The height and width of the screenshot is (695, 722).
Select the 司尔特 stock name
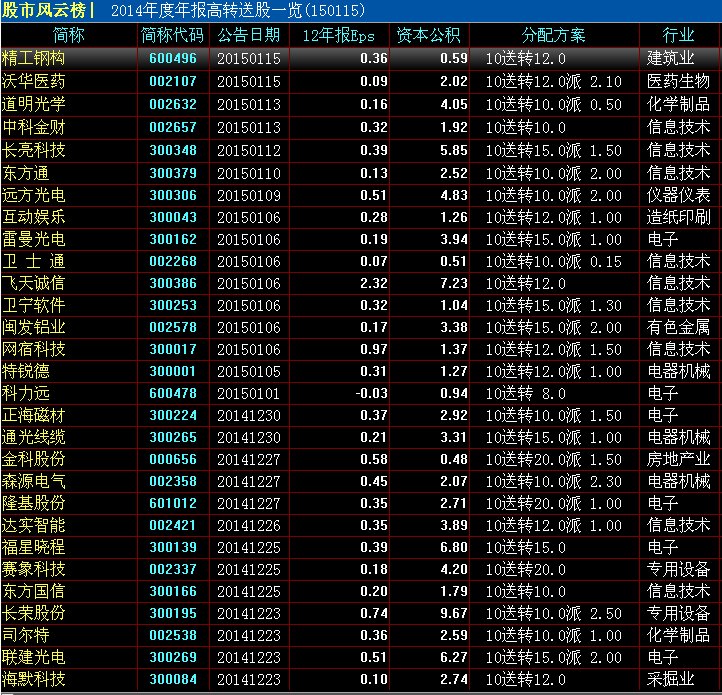pos(26,636)
